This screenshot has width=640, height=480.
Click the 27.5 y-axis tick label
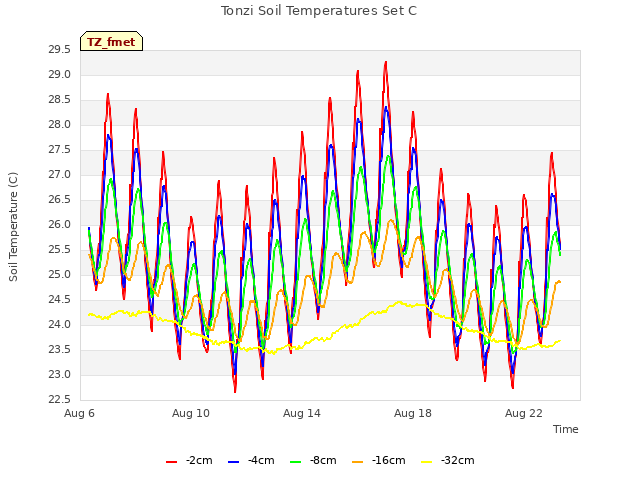point(60,150)
